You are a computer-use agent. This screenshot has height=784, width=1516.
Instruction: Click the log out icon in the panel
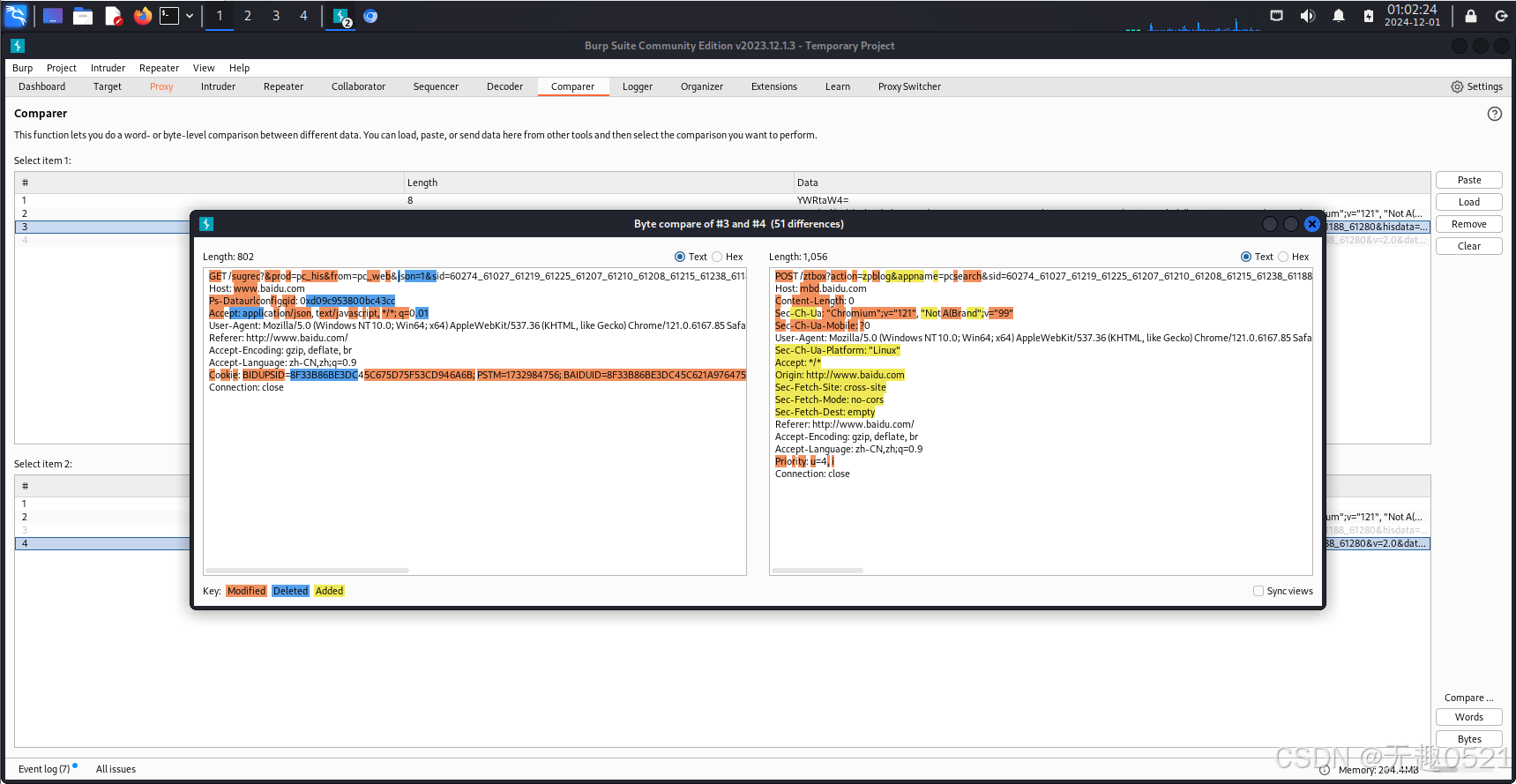[1501, 16]
